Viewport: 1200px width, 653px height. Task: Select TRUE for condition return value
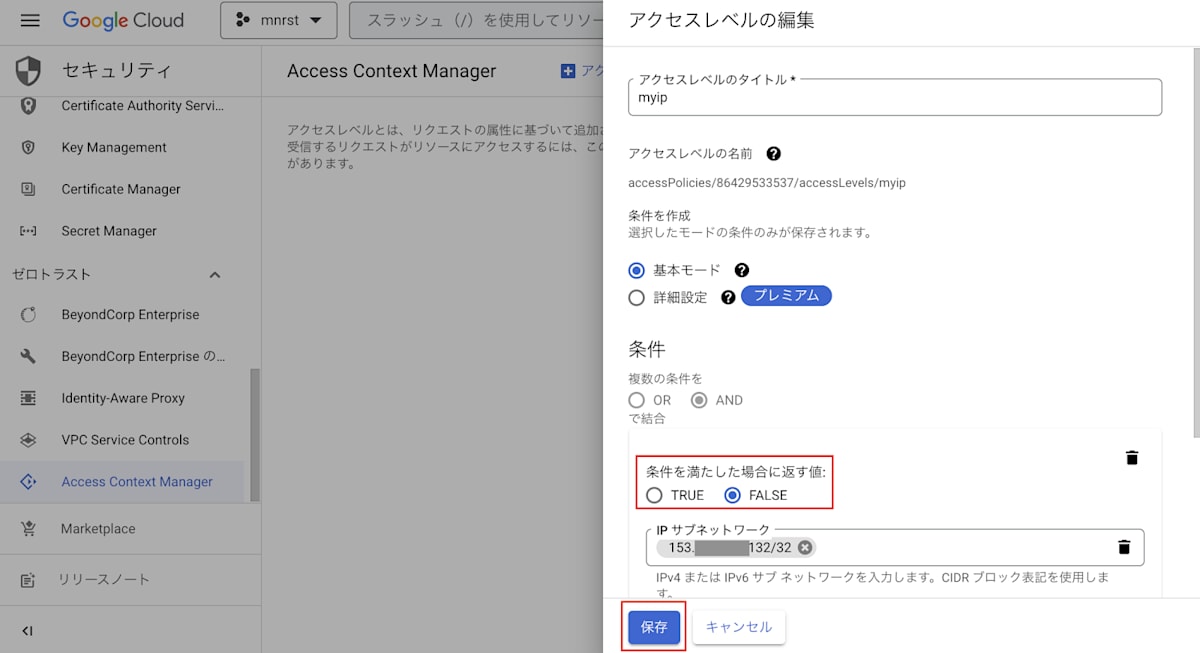point(654,495)
